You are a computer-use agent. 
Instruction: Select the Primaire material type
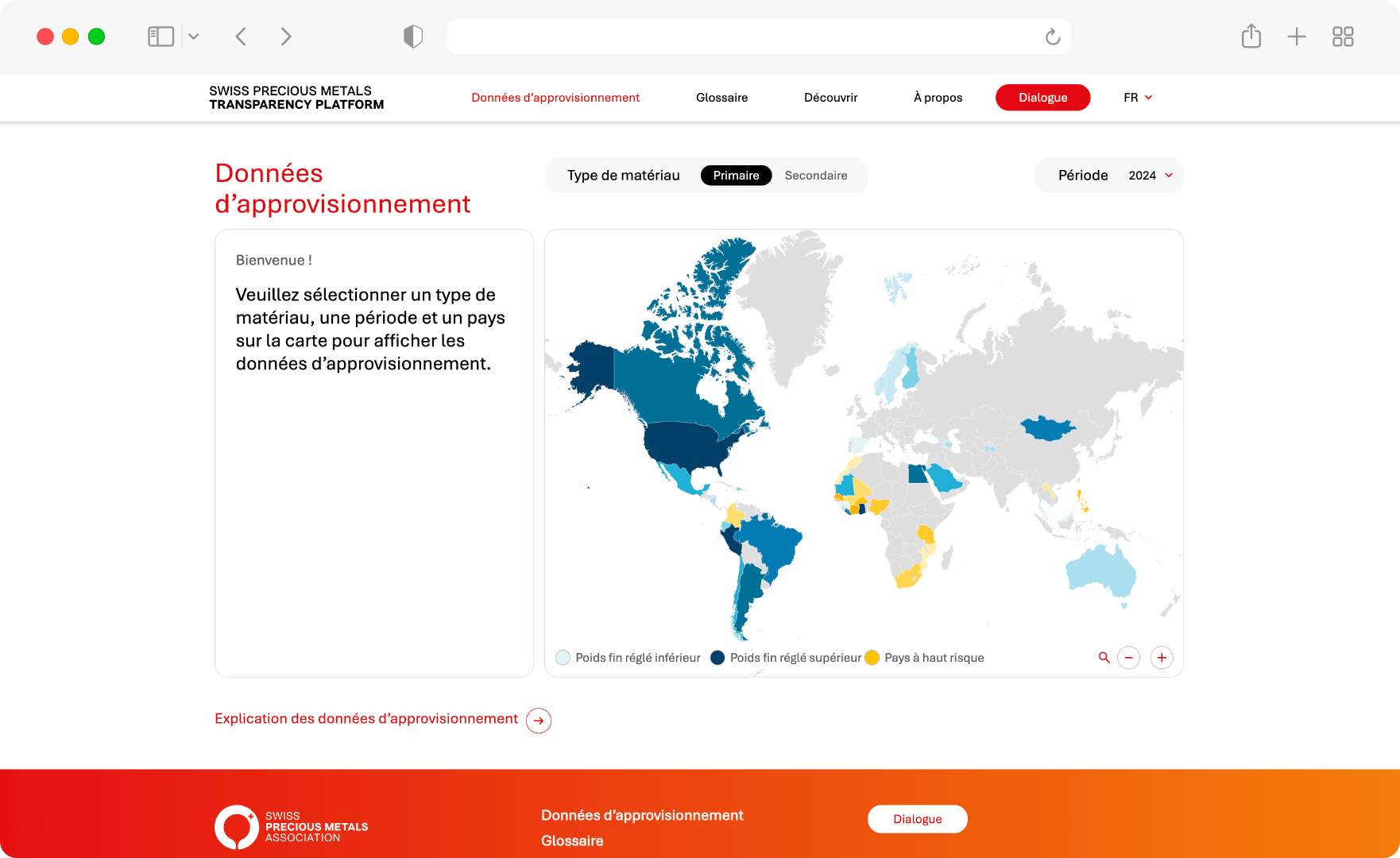(x=736, y=176)
